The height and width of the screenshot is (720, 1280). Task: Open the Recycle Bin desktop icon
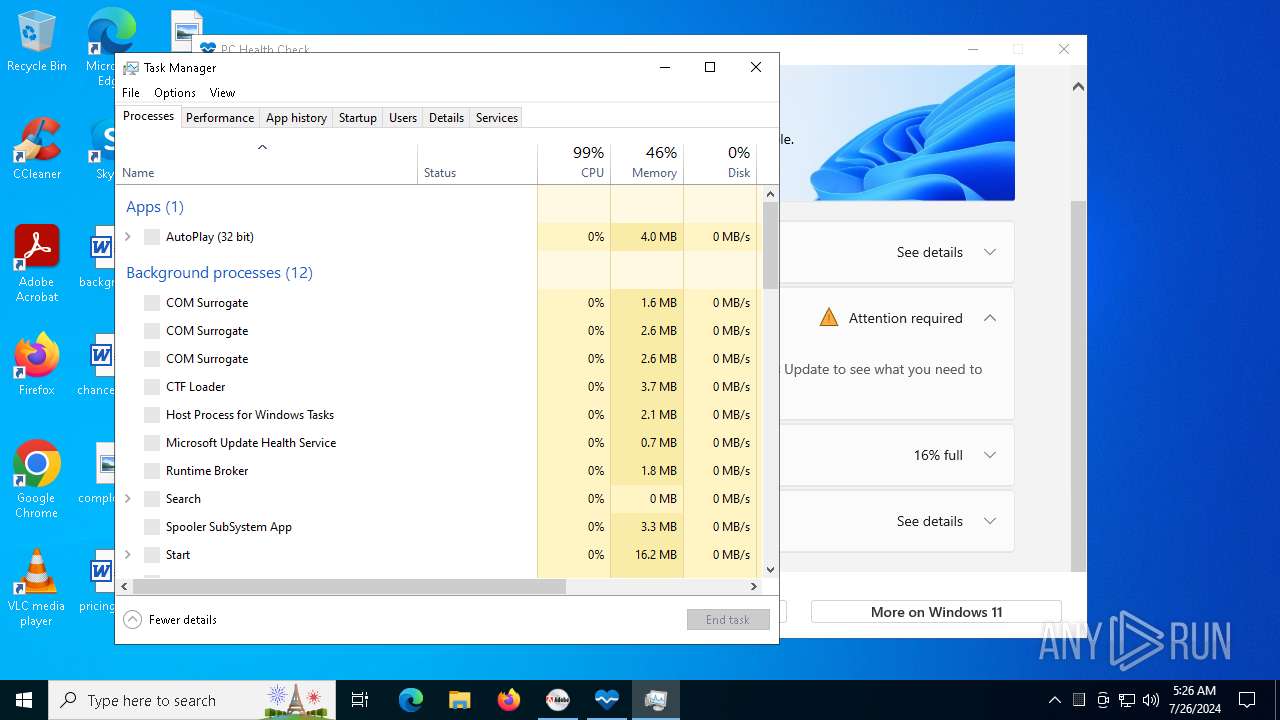(x=37, y=42)
